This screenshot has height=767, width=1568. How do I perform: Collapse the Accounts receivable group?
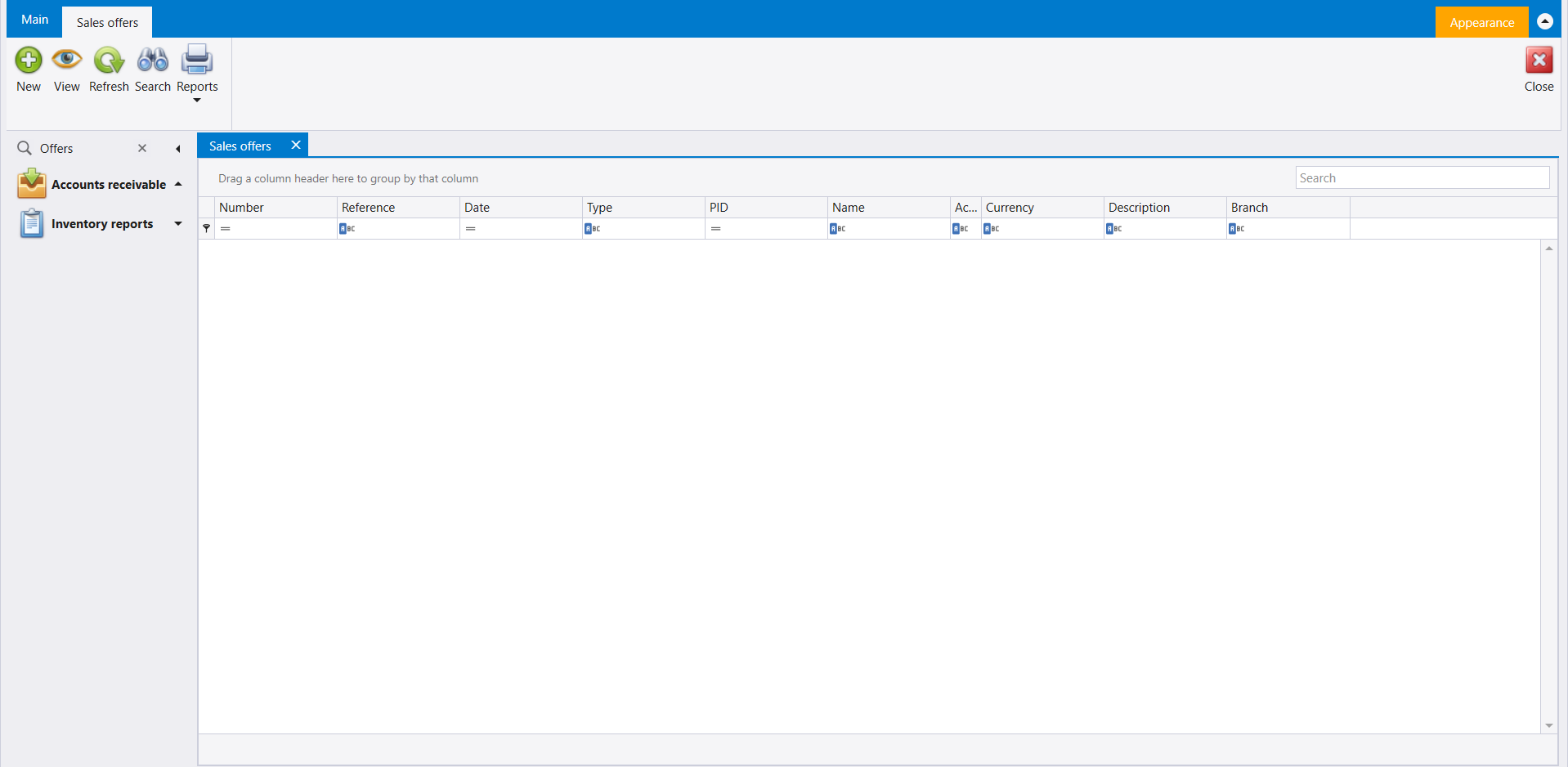[178, 184]
